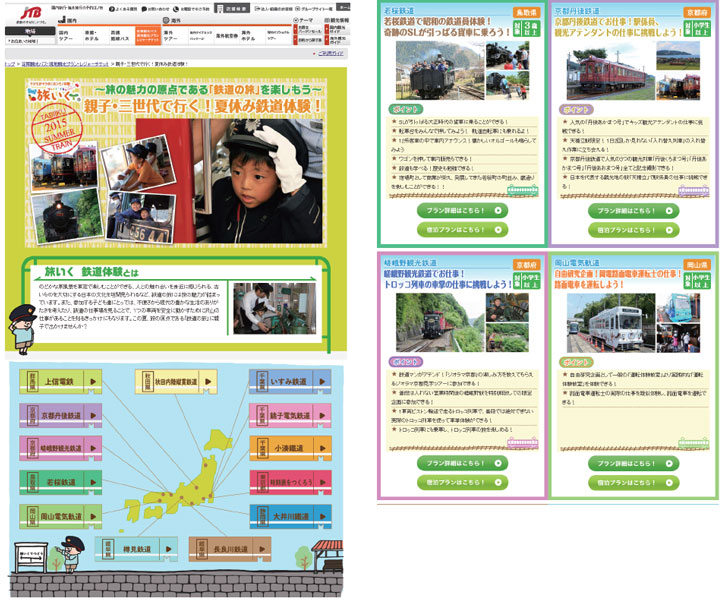Image resolution: width=725 pixels, height=600 pixels.
Task: Click the 鳥取県 prefecture tag on 若桜鉄道 card
Action: click(526, 12)
